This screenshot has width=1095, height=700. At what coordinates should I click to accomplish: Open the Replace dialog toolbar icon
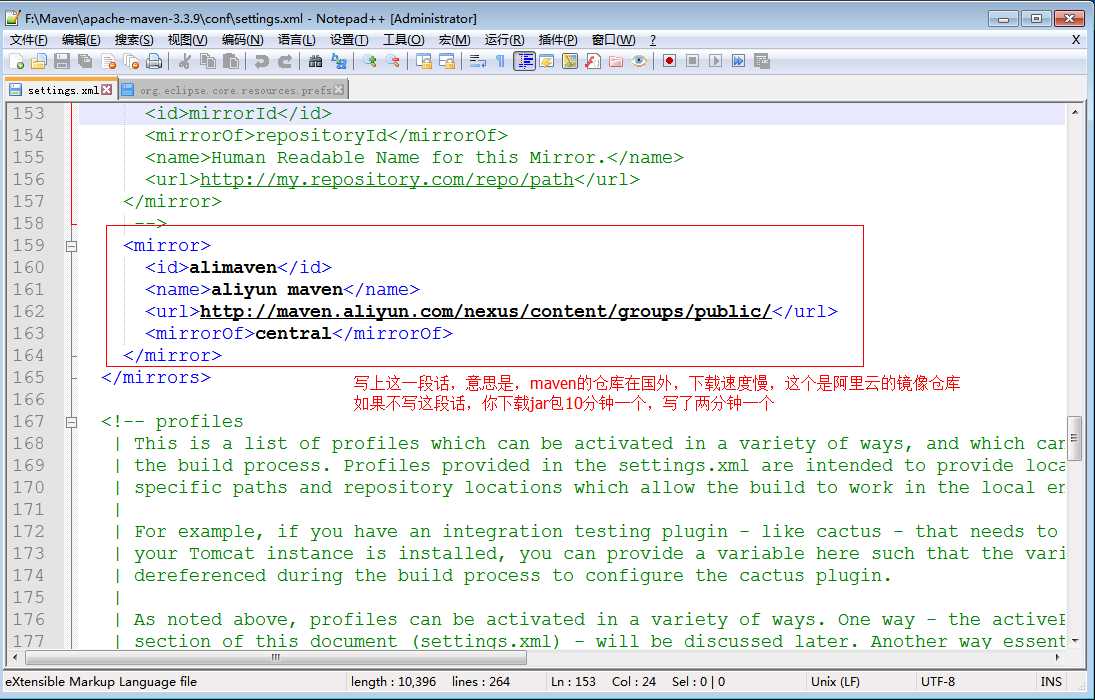click(x=338, y=61)
